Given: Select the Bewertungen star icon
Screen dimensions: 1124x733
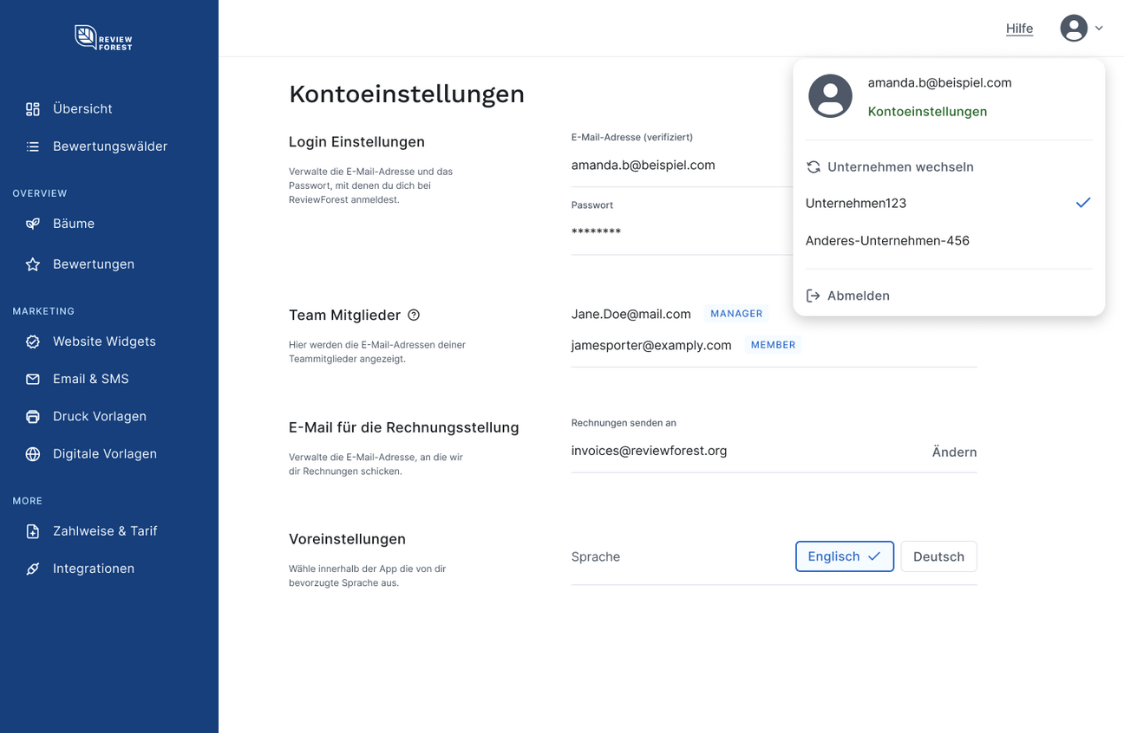Looking at the screenshot, I should point(33,265).
